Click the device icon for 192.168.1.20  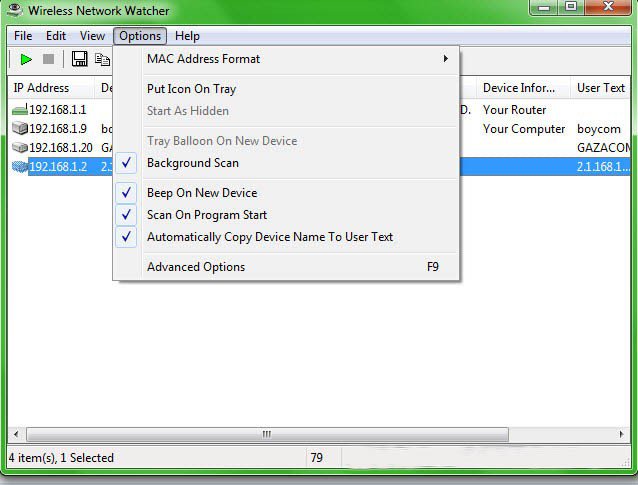(19, 148)
